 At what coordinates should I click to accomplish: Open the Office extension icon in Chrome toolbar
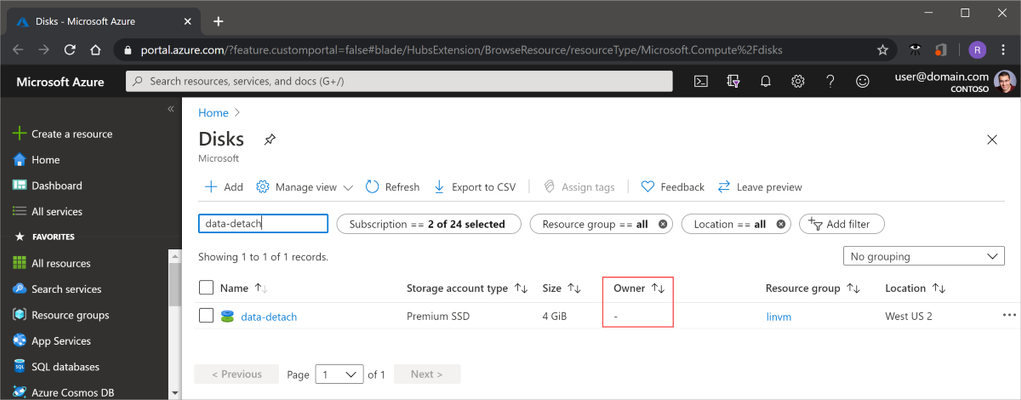tap(940, 50)
